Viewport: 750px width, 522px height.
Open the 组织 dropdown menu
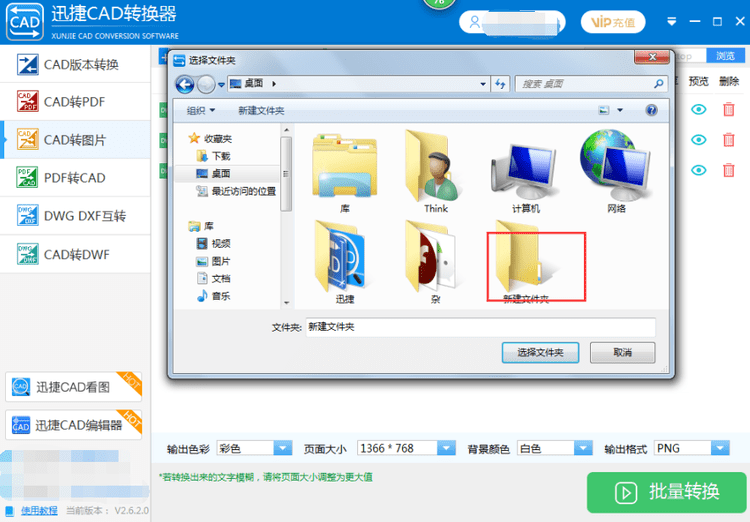point(200,111)
